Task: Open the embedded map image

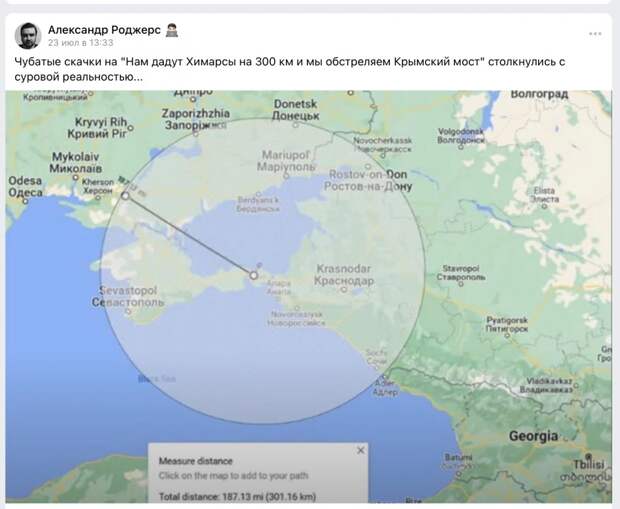Action: tap(309, 297)
